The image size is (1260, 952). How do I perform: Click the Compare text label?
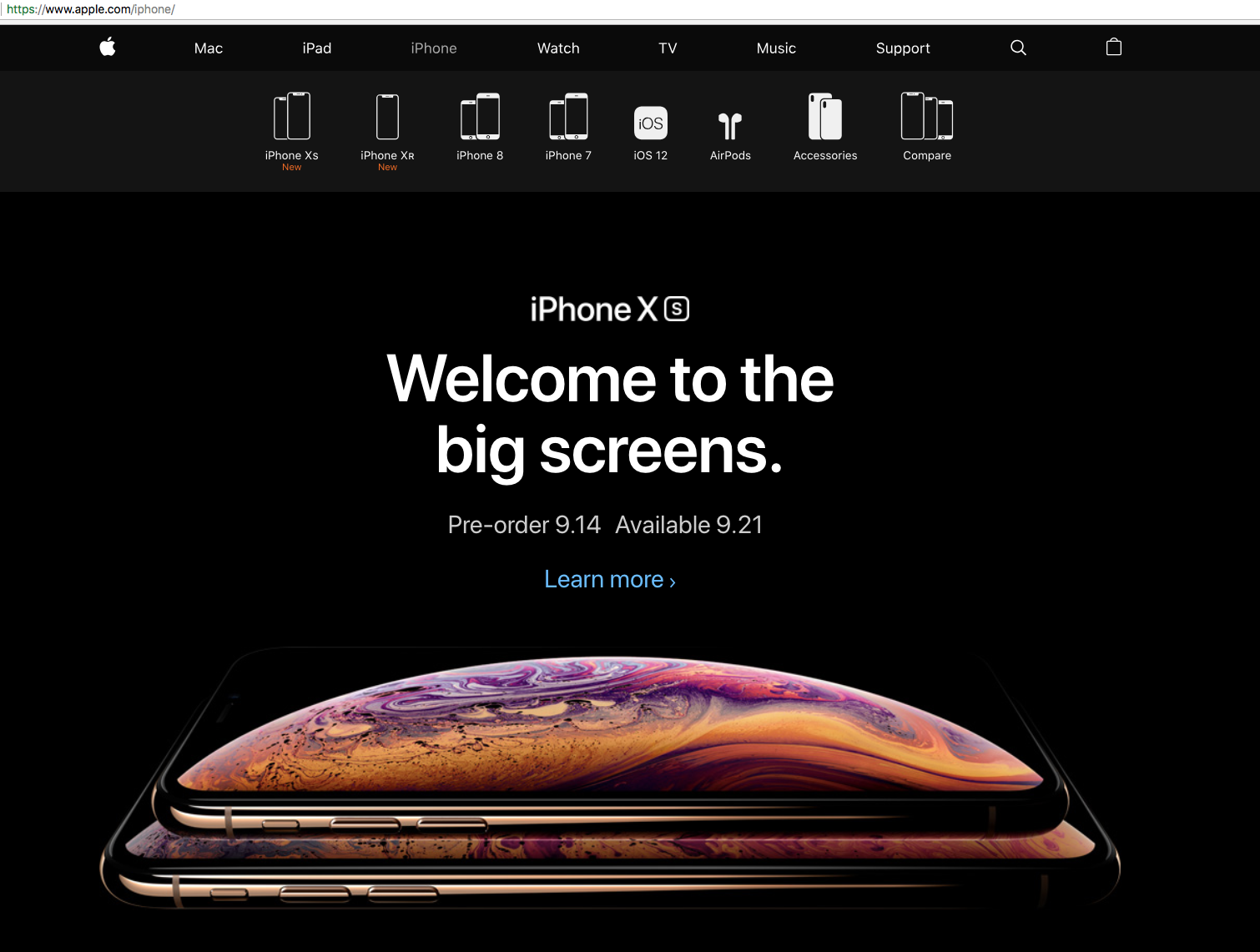(x=927, y=155)
